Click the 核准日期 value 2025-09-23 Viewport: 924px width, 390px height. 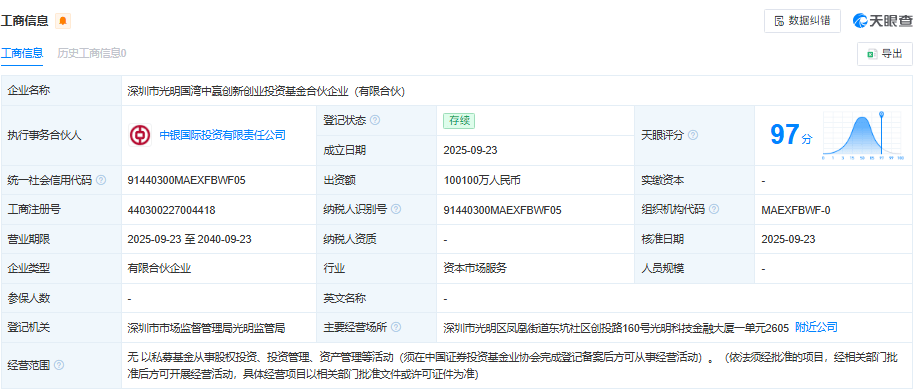(x=788, y=239)
